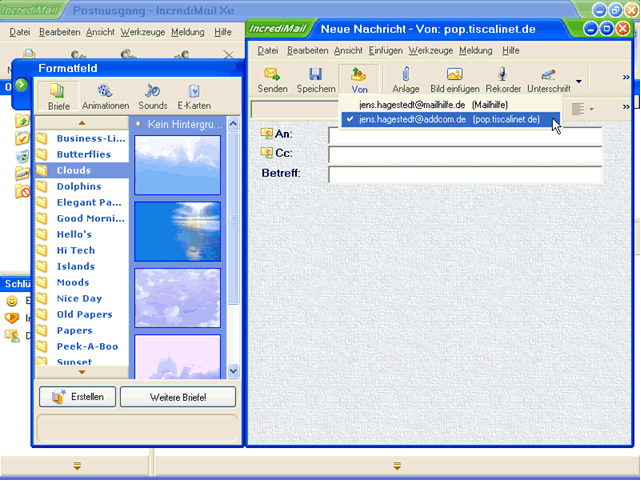Click Bild einfügen picture icon
This screenshot has height=481, width=641.
(455, 80)
